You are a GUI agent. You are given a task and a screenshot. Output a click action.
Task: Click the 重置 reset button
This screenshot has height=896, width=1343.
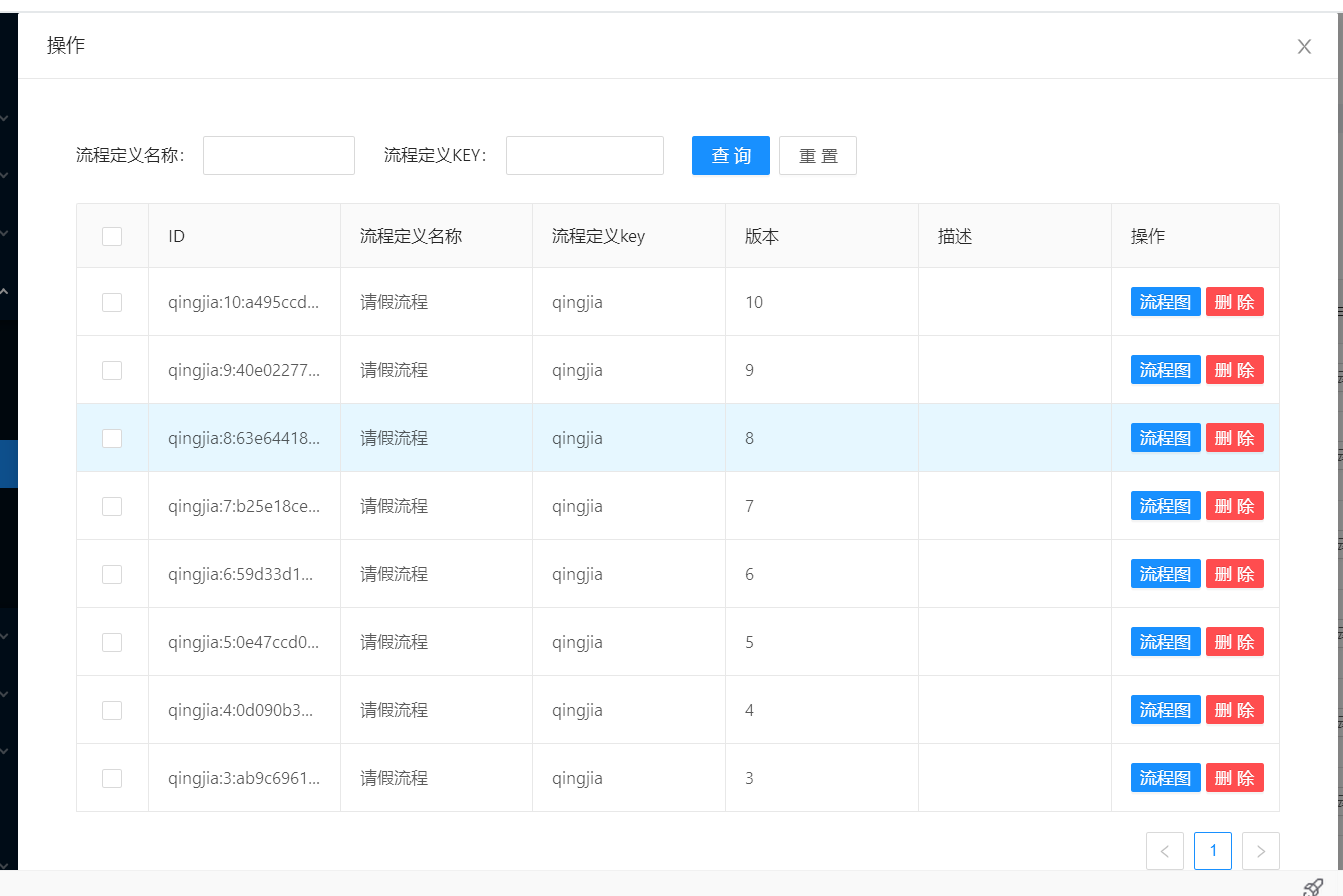coord(818,155)
